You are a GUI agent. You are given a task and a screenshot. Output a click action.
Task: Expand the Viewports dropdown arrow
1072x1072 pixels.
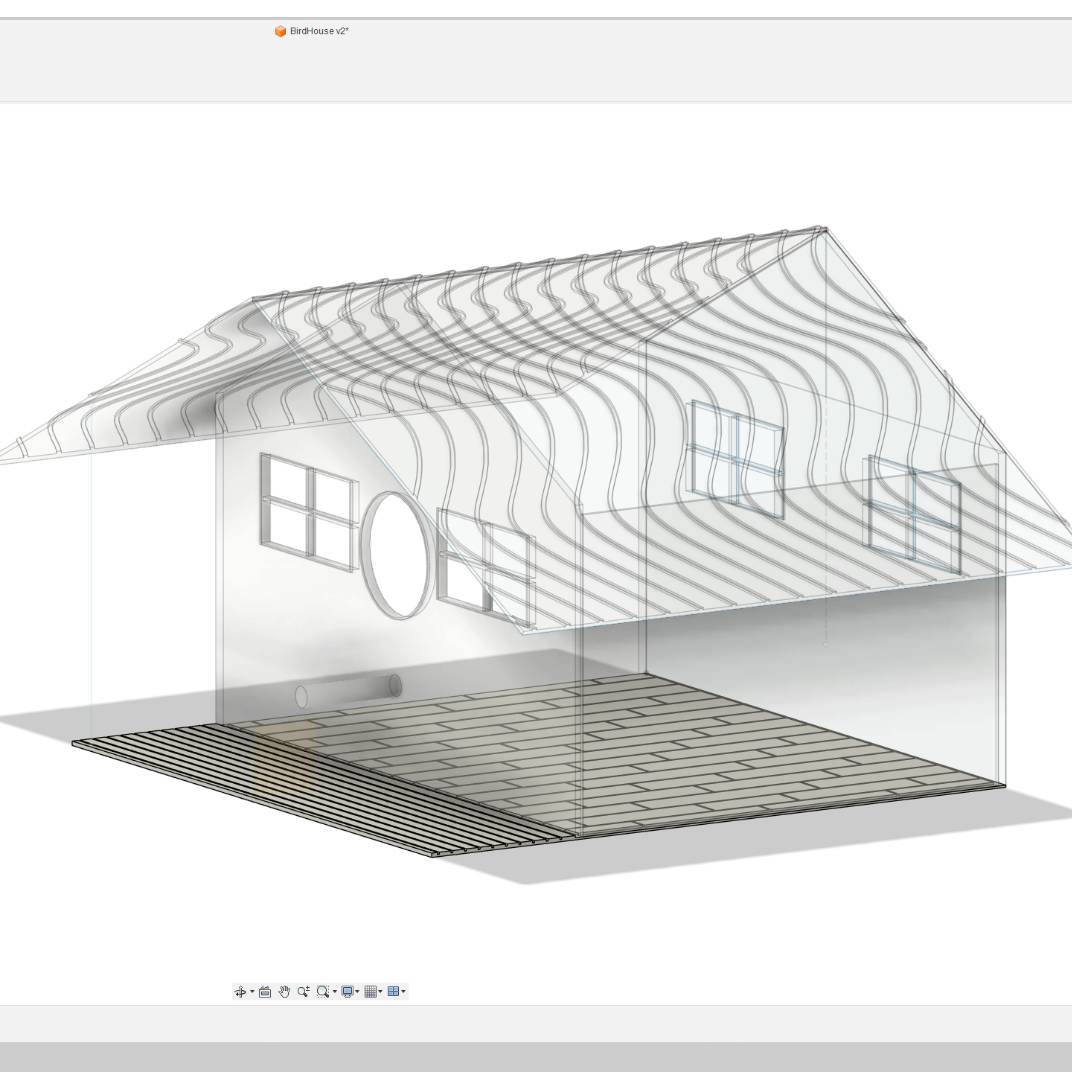point(403,991)
